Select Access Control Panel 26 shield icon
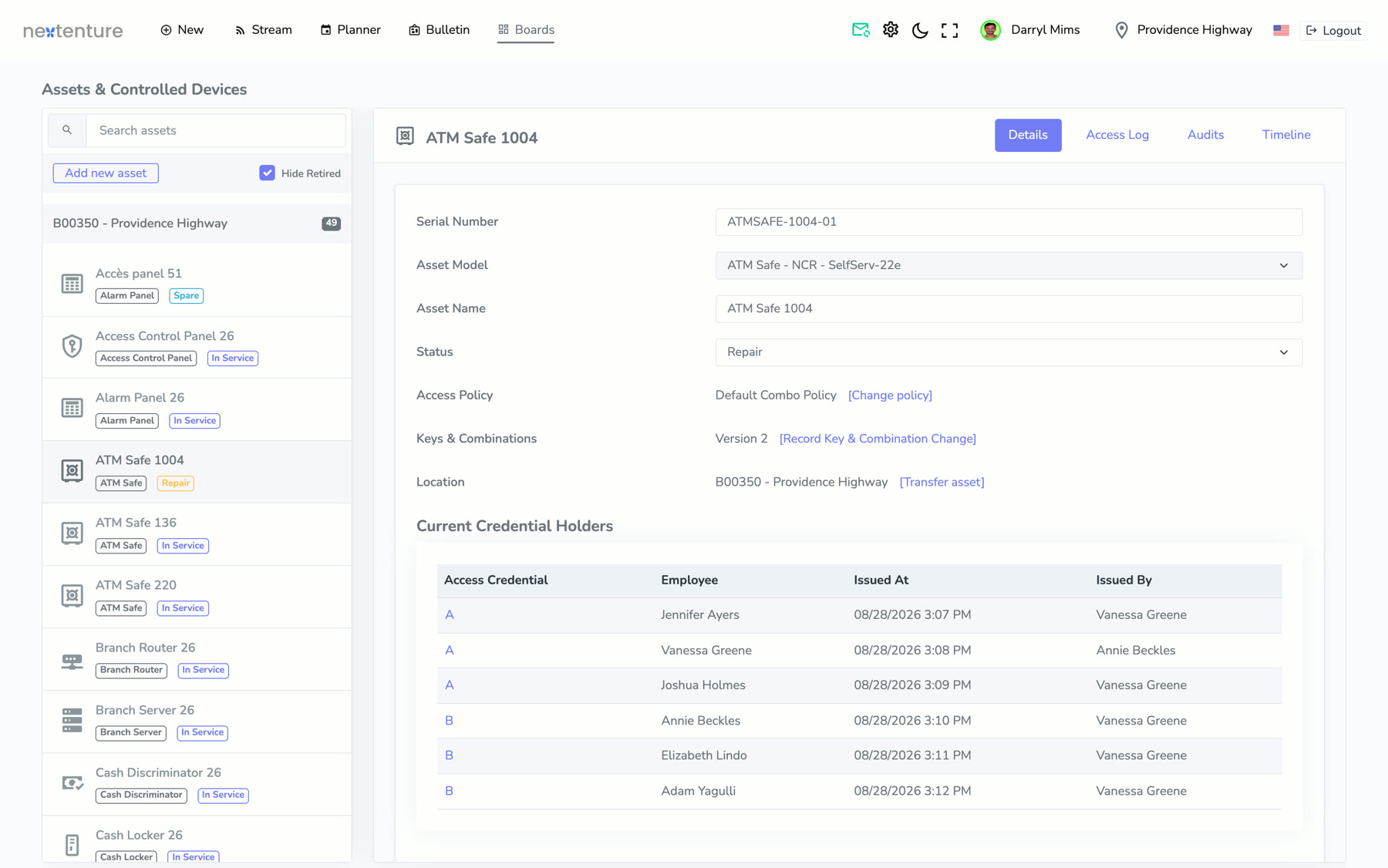 pos(72,346)
